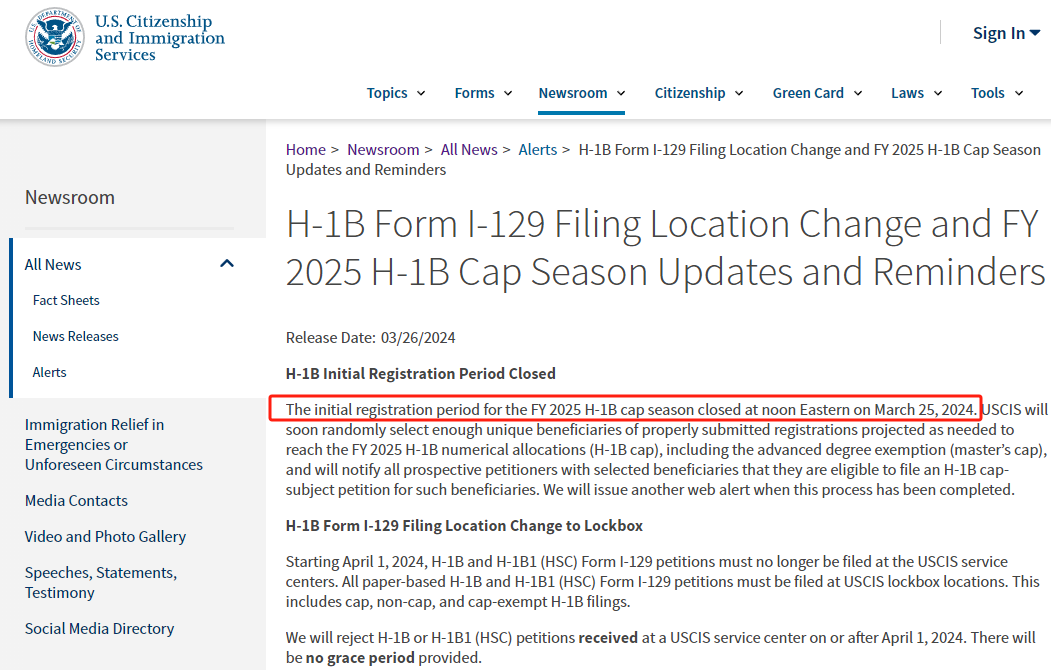Click the USCIS Homeland Security seal logo
The image size is (1051, 670).
[55, 38]
